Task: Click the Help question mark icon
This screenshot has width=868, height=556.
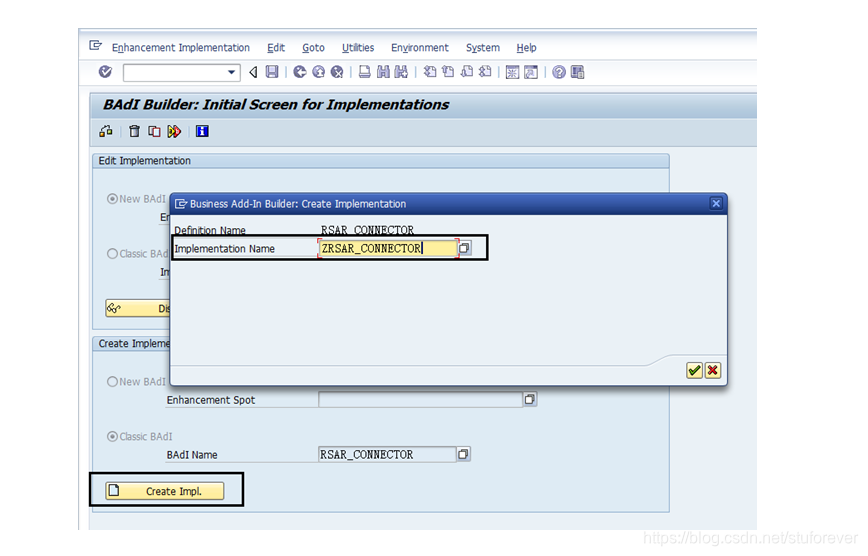Action: click(559, 72)
